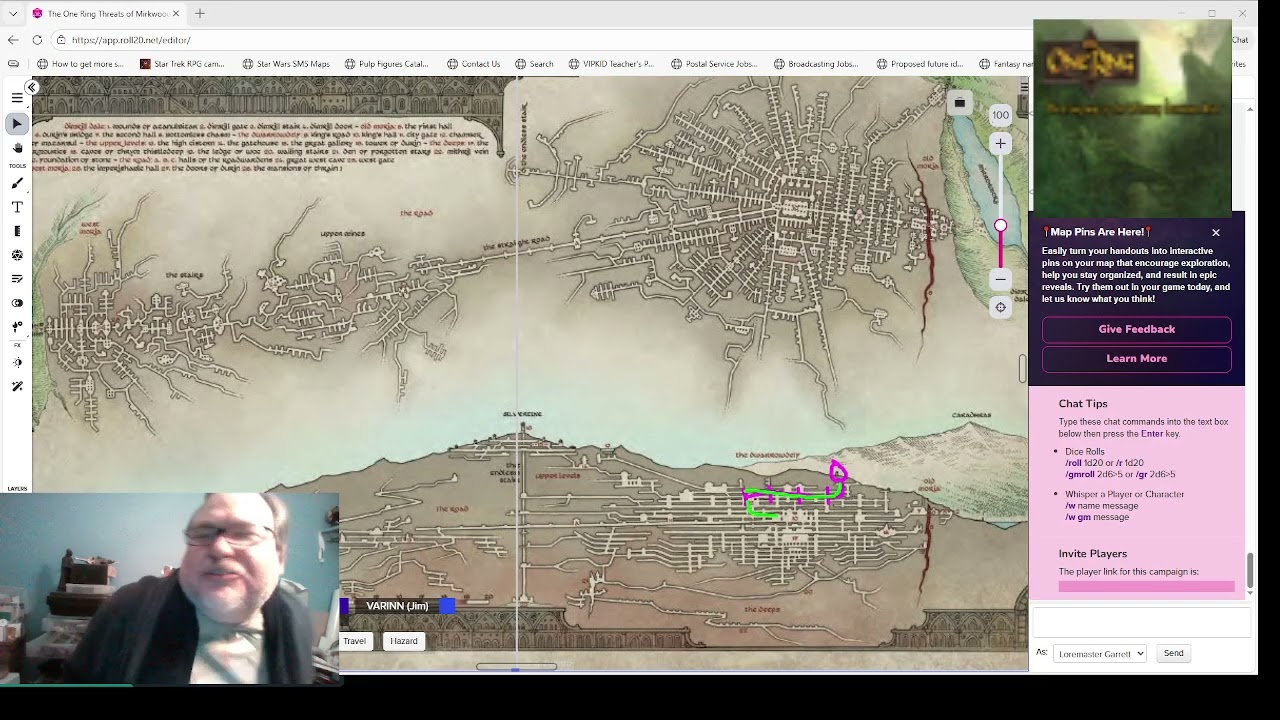Click the fit-to-screen crosshair icon

point(1000,308)
